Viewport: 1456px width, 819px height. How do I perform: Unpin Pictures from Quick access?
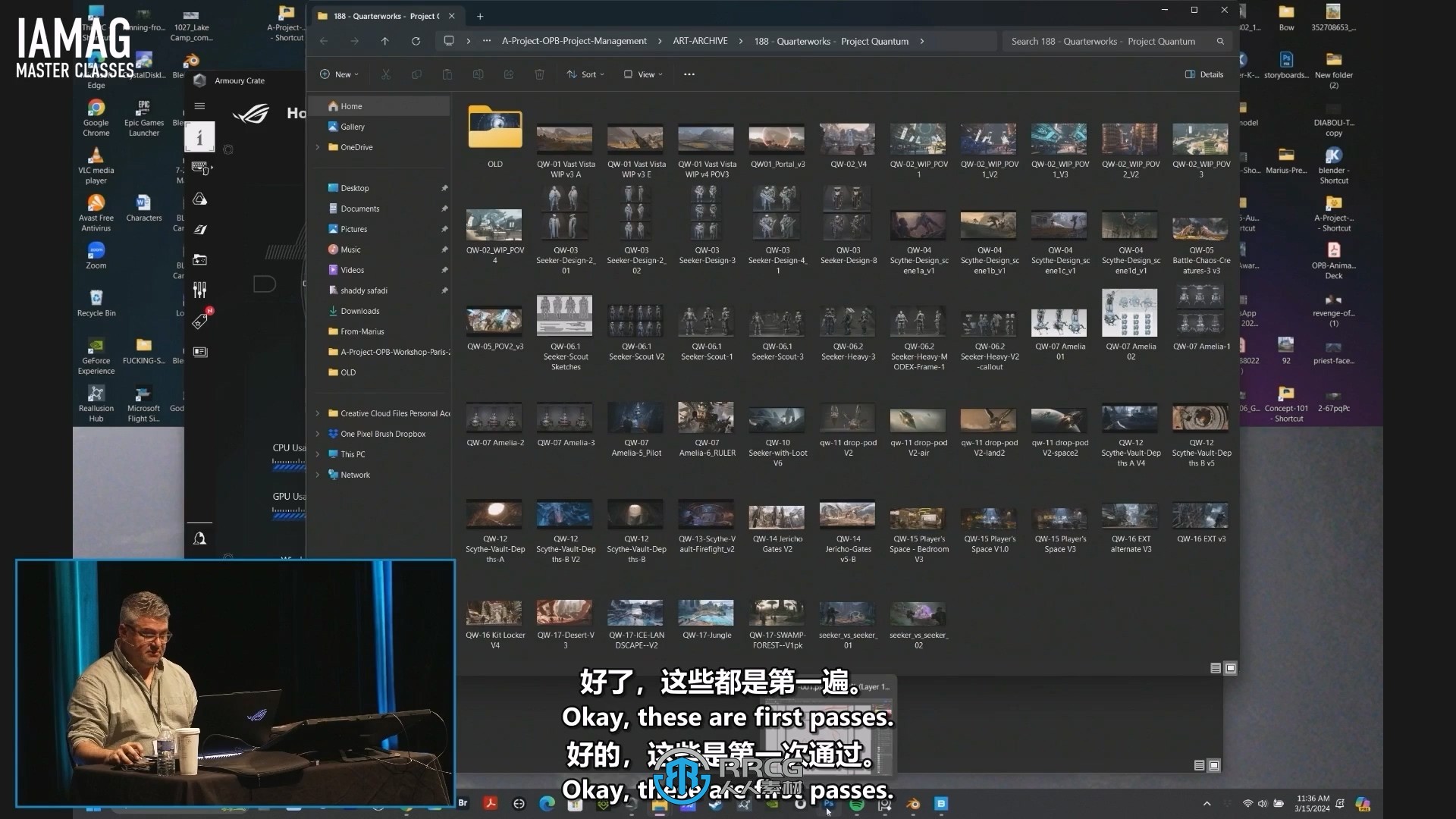[x=444, y=229]
